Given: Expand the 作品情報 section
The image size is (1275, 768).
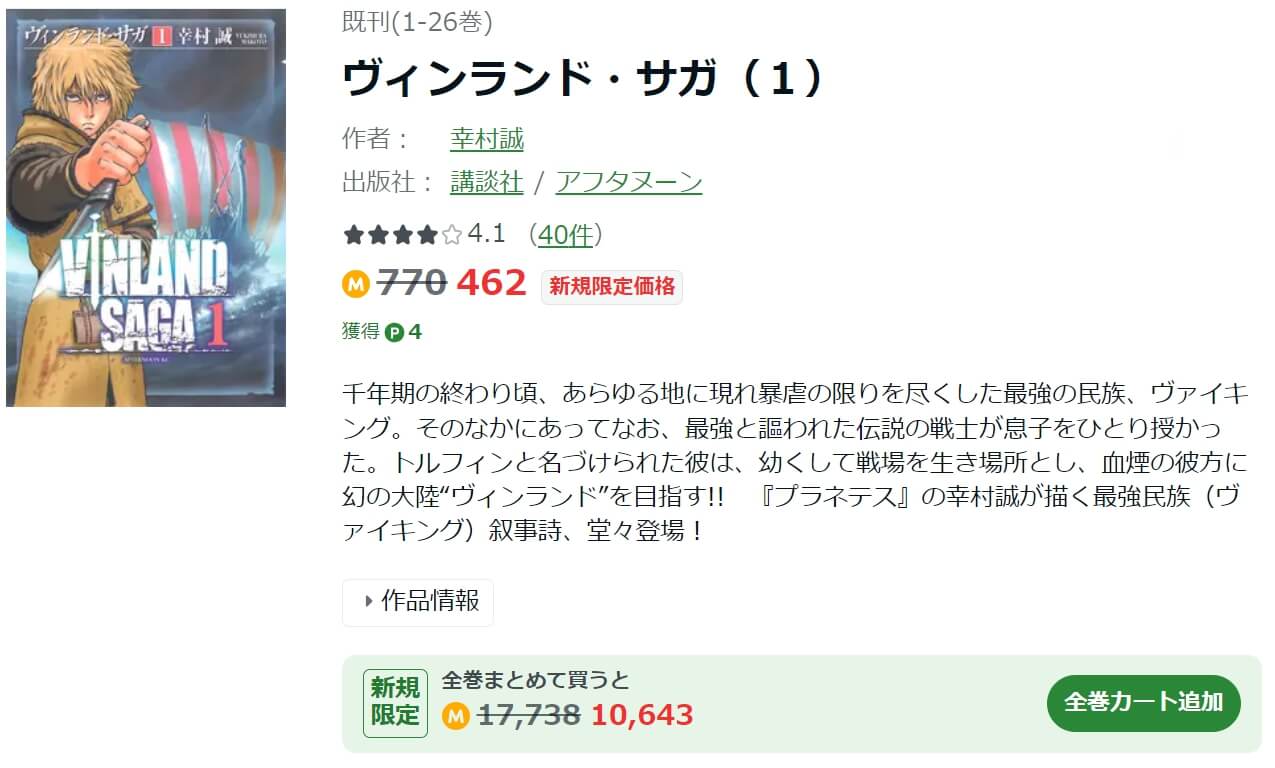Looking at the screenshot, I should pos(418,601).
